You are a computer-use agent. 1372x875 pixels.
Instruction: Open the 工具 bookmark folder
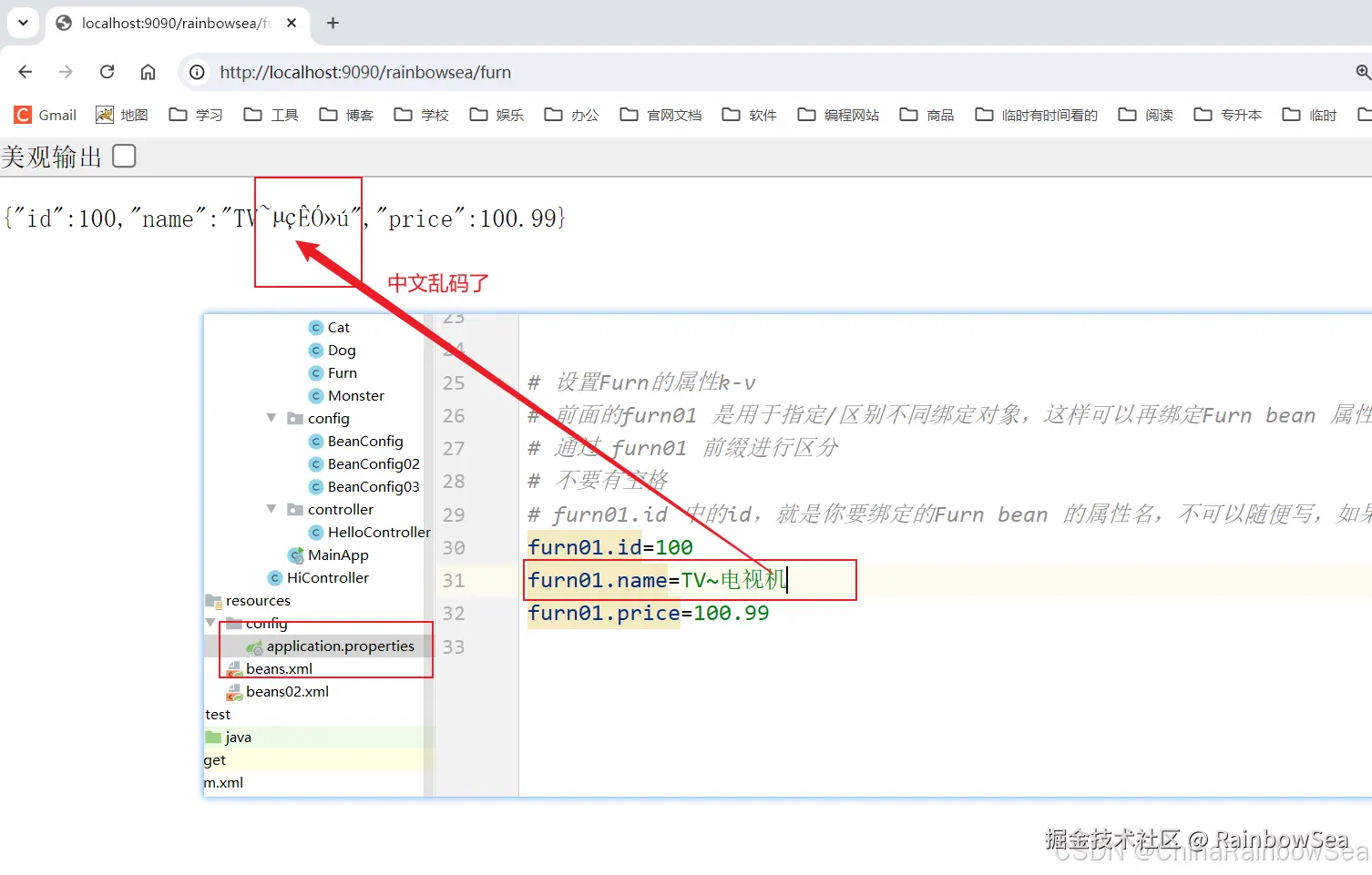pyautogui.click(x=271, y=115)
